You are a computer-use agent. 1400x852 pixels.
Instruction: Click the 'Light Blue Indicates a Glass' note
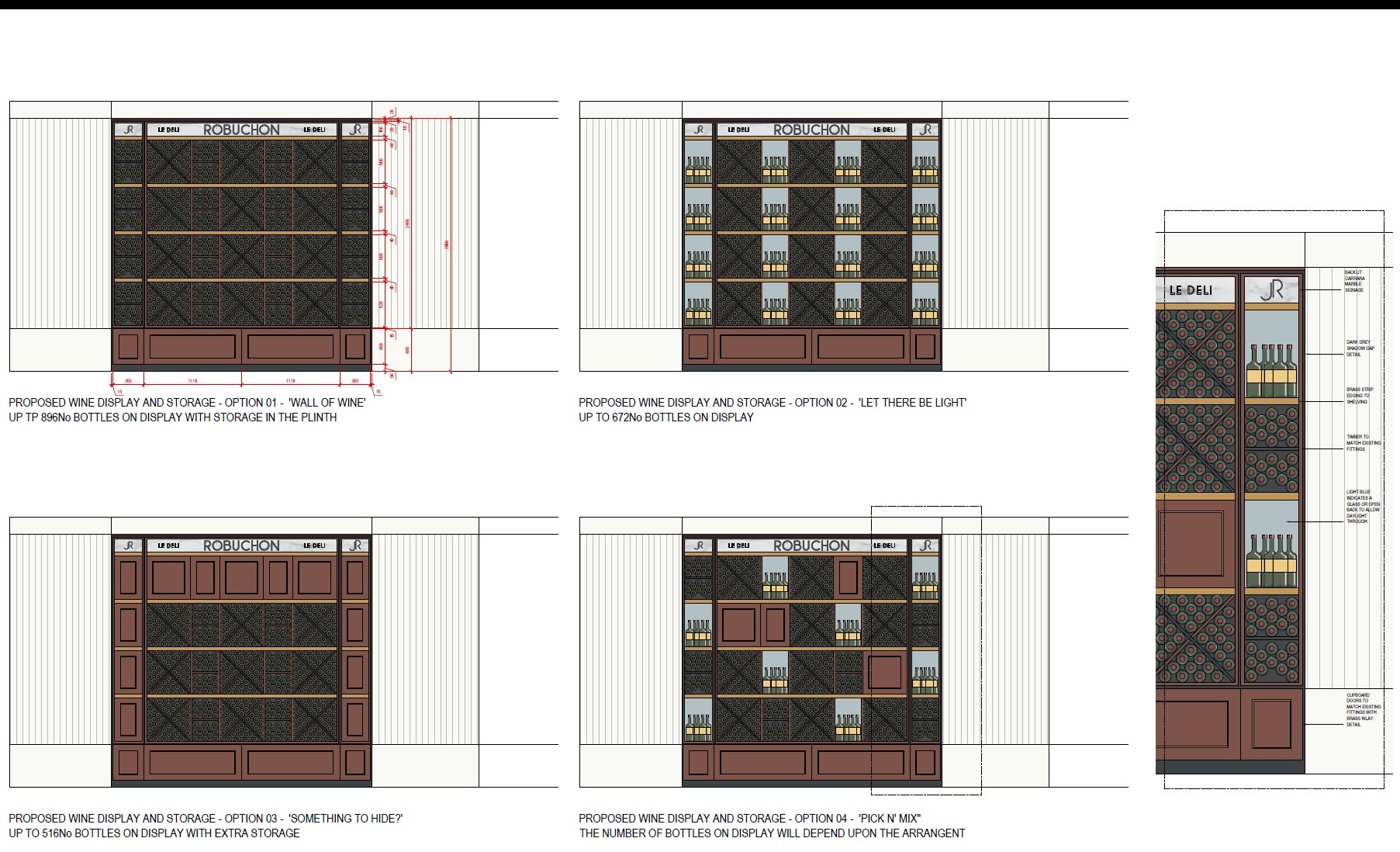click(1362, 506)
